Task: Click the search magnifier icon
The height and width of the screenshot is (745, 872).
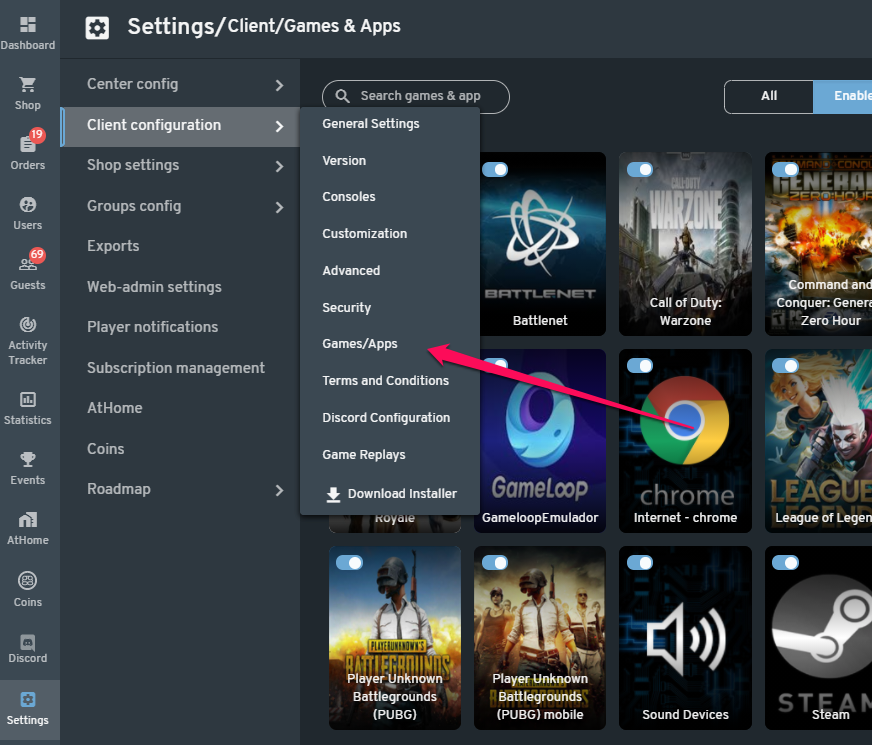Action: coord(343,96)
